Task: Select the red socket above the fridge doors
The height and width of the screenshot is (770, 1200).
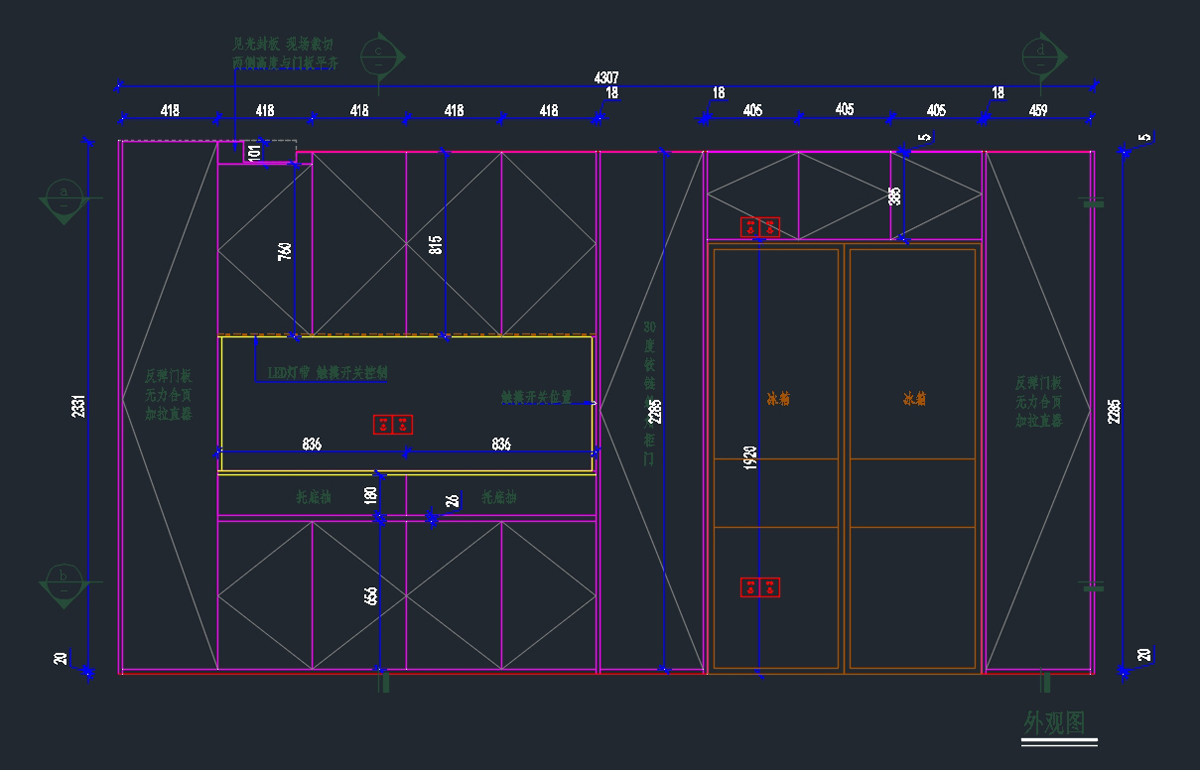Action: [x=759, y=227]
